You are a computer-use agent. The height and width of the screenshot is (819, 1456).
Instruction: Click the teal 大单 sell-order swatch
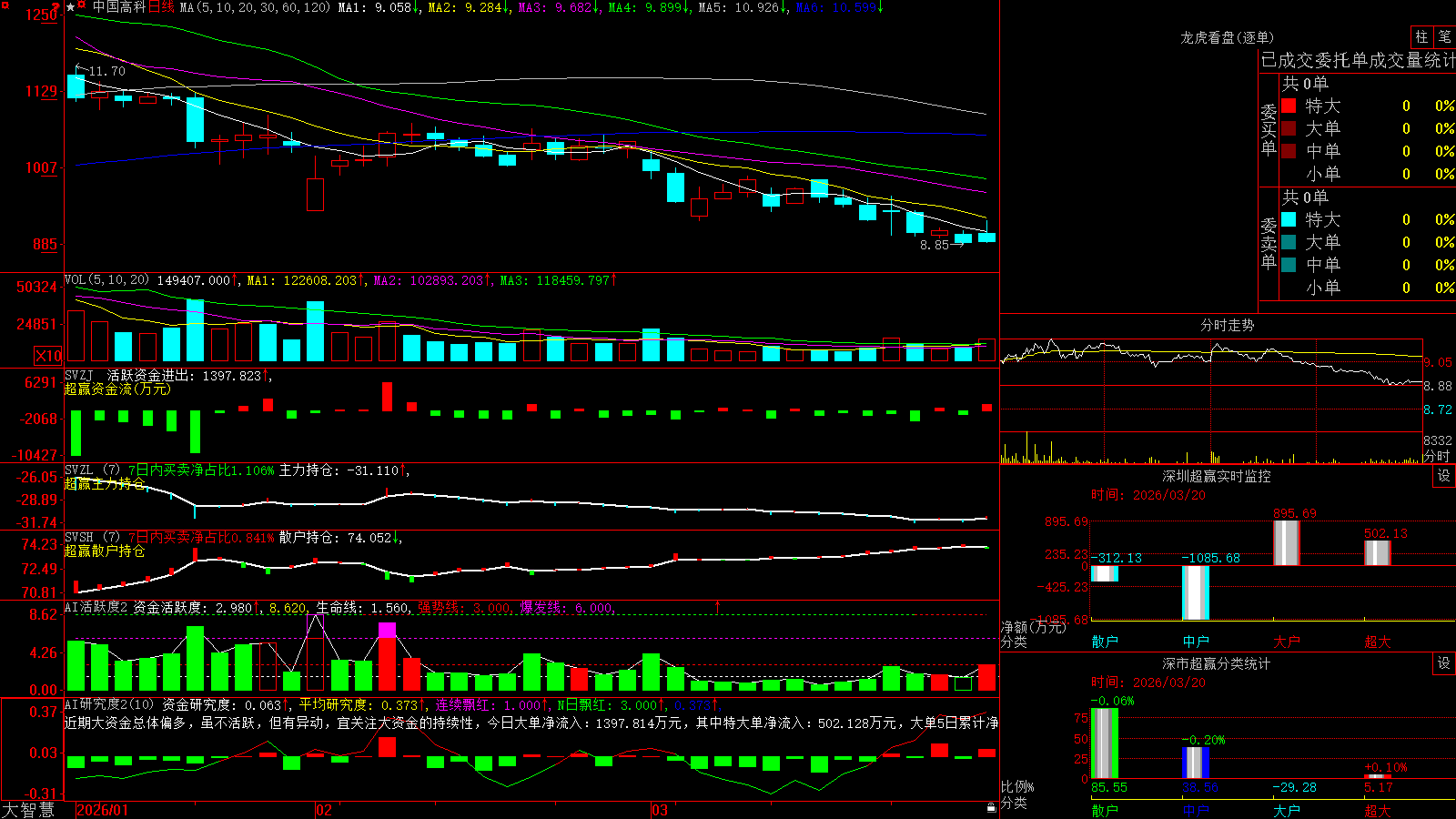click(1289, 242)
